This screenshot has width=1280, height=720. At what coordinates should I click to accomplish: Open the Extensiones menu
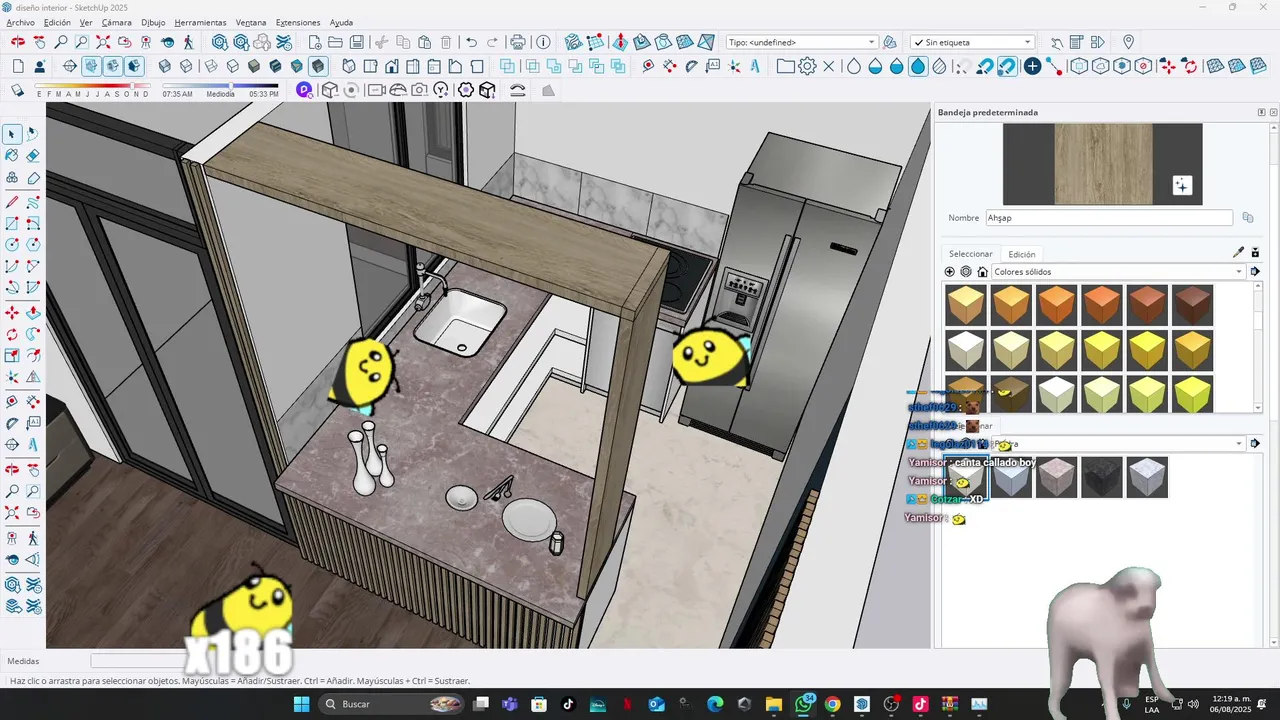click(298, 22)
